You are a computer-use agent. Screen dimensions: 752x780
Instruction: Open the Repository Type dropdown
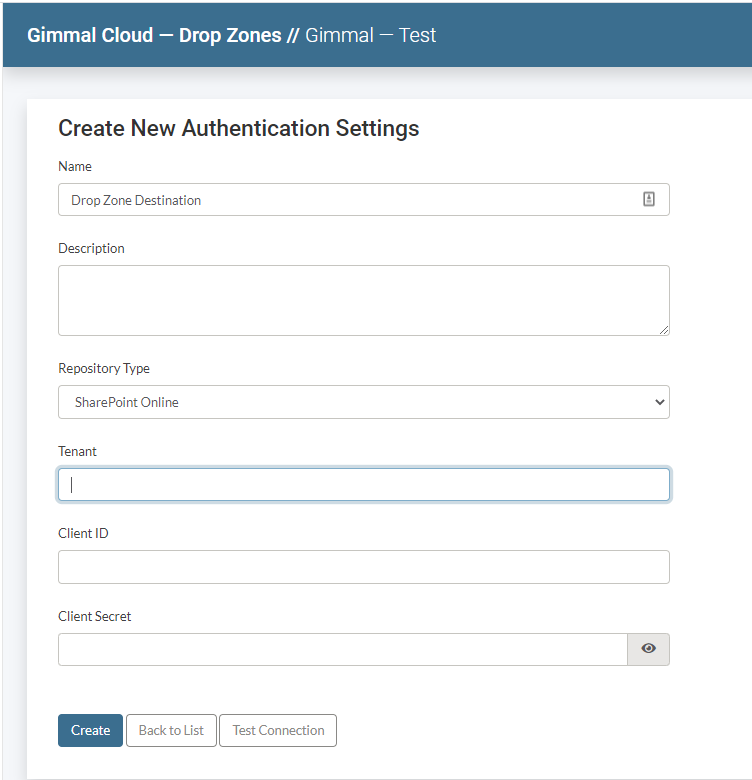(x=363, y=402)
